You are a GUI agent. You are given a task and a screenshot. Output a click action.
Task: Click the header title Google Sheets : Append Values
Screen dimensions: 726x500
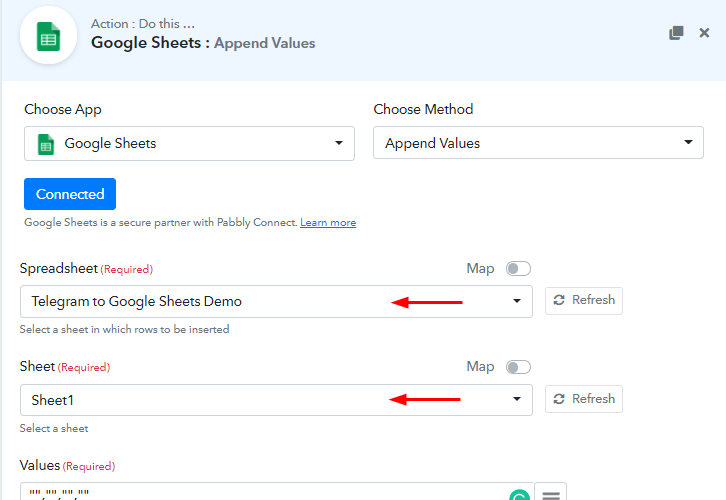point(203,43)
